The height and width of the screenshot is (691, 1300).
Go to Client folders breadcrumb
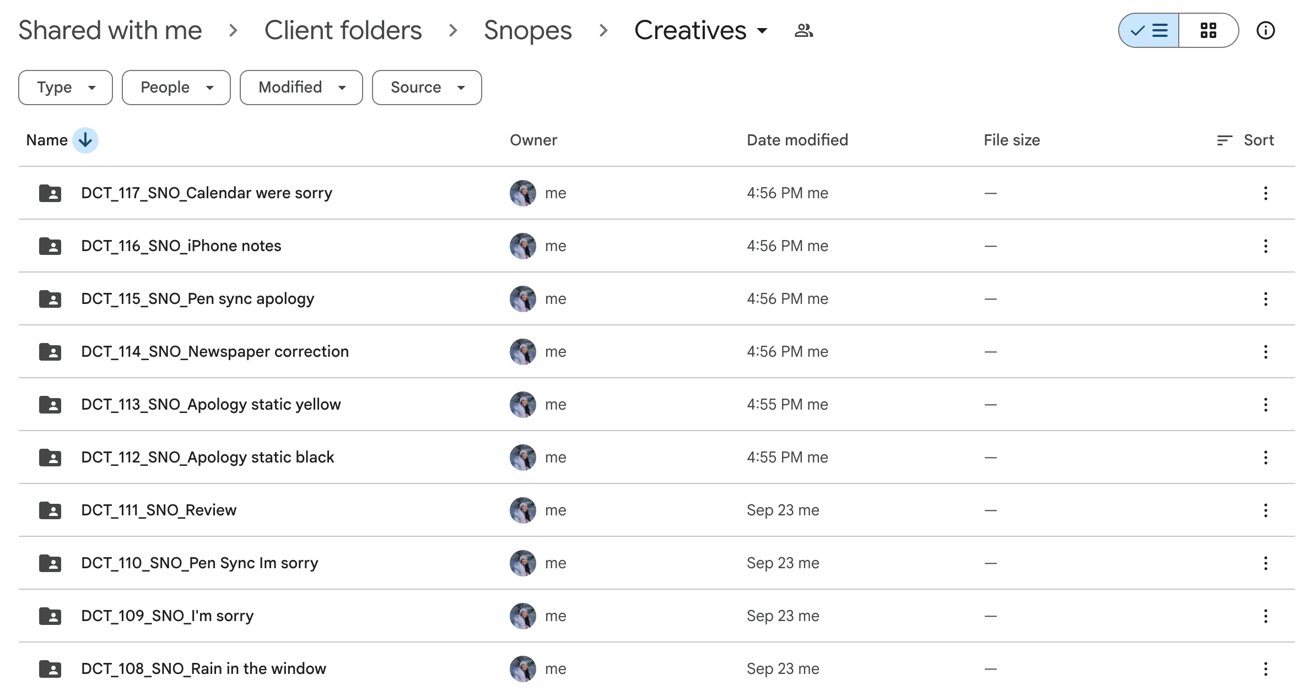pyautogui.click(x=343, y=31)
